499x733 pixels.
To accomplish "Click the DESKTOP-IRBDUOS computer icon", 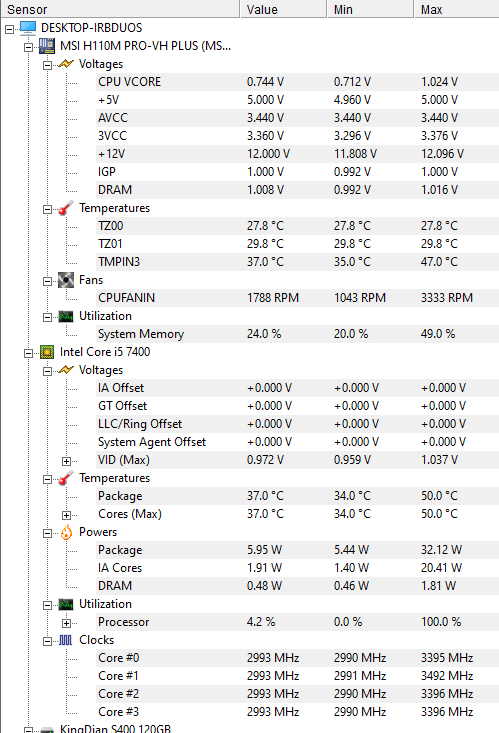I will (28, 28).
